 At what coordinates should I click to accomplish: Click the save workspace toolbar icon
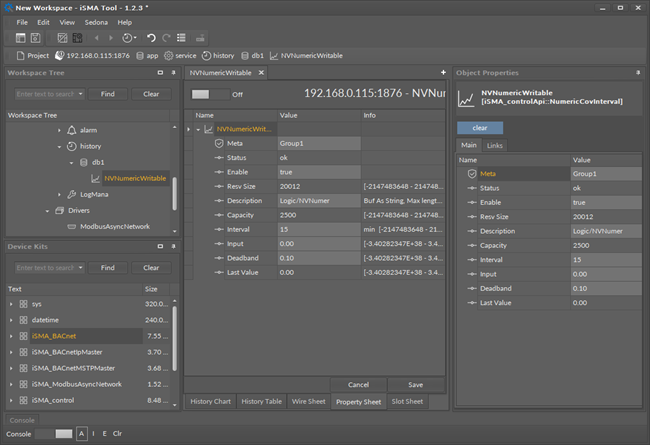36,38
